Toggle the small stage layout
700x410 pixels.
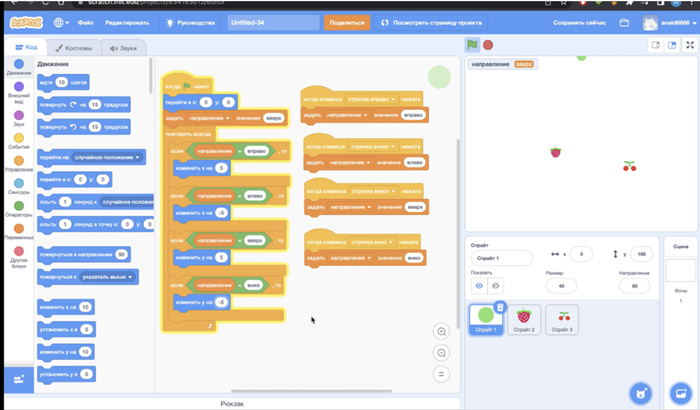point(656,45)
